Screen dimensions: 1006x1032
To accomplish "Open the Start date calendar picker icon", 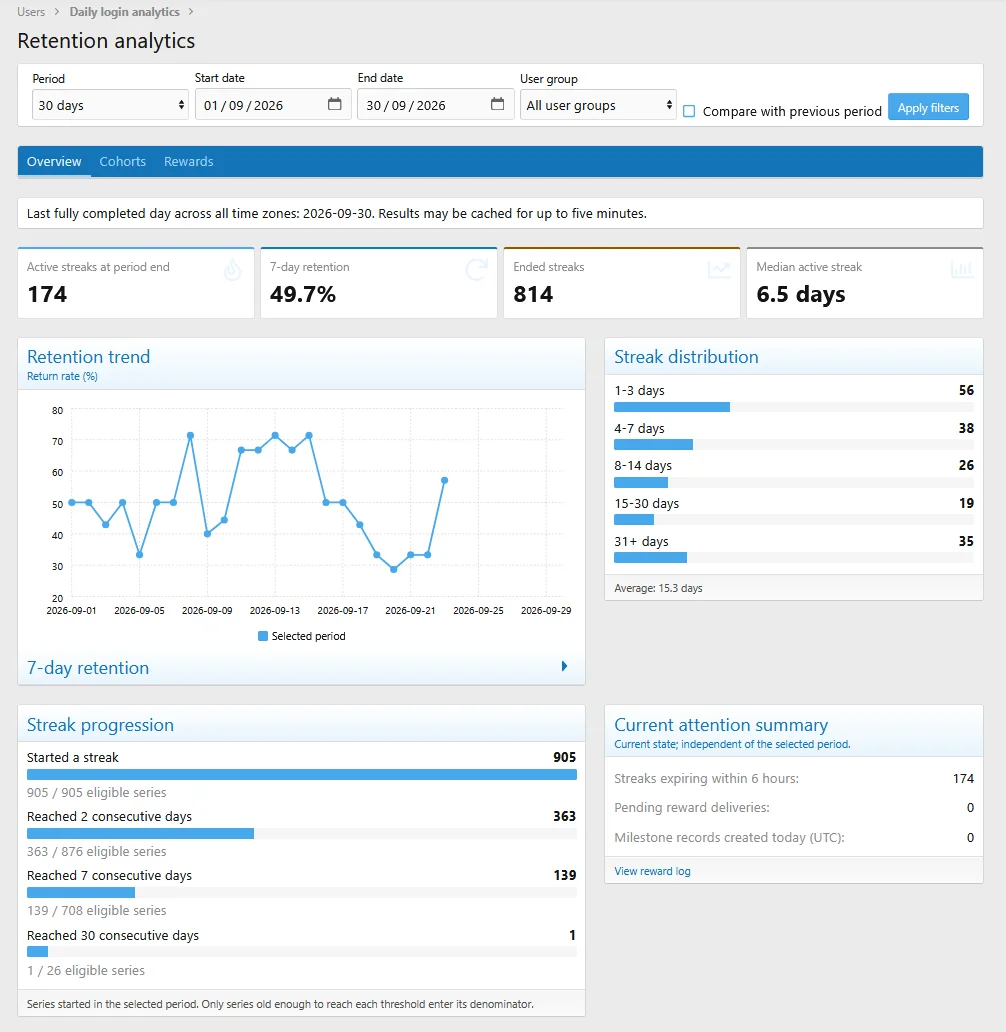I will (x=334, y=104).
